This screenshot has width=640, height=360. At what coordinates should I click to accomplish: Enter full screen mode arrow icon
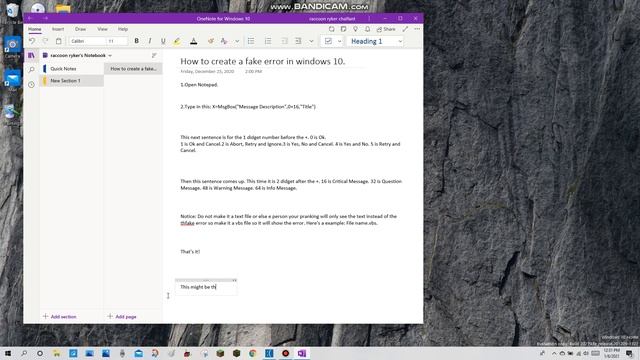click(x=405, y=29)
